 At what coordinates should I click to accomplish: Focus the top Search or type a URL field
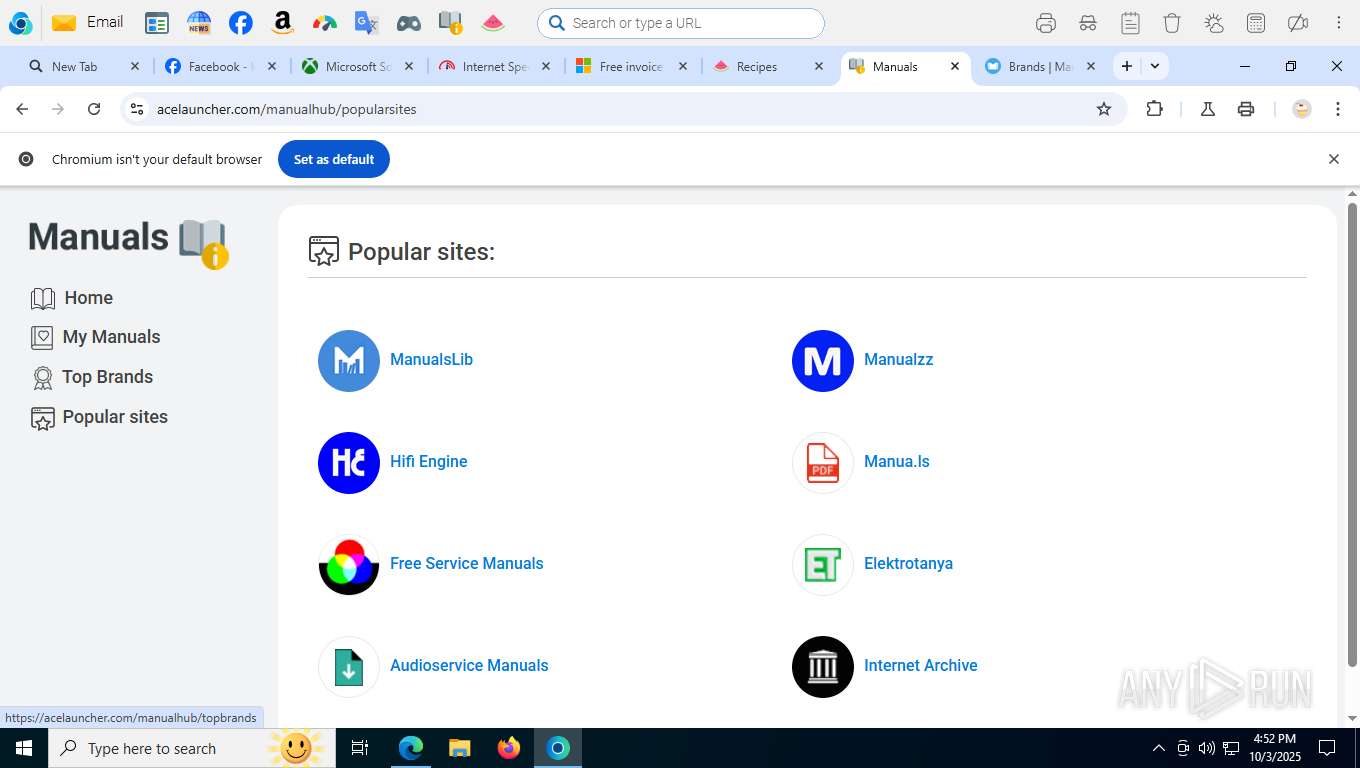click(x=681, y=23)
